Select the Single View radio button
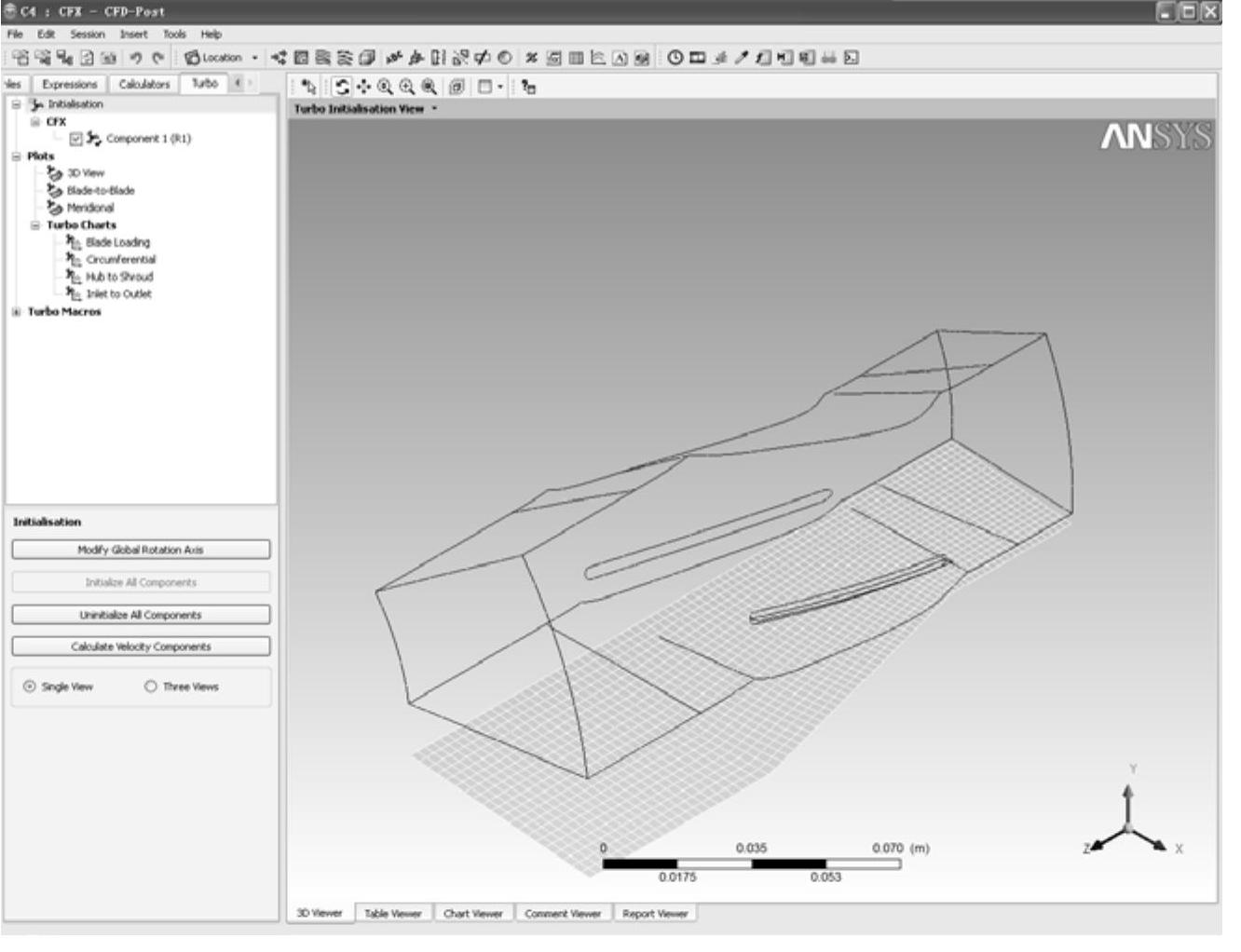The image size is (1241, 952). [30, 687]
